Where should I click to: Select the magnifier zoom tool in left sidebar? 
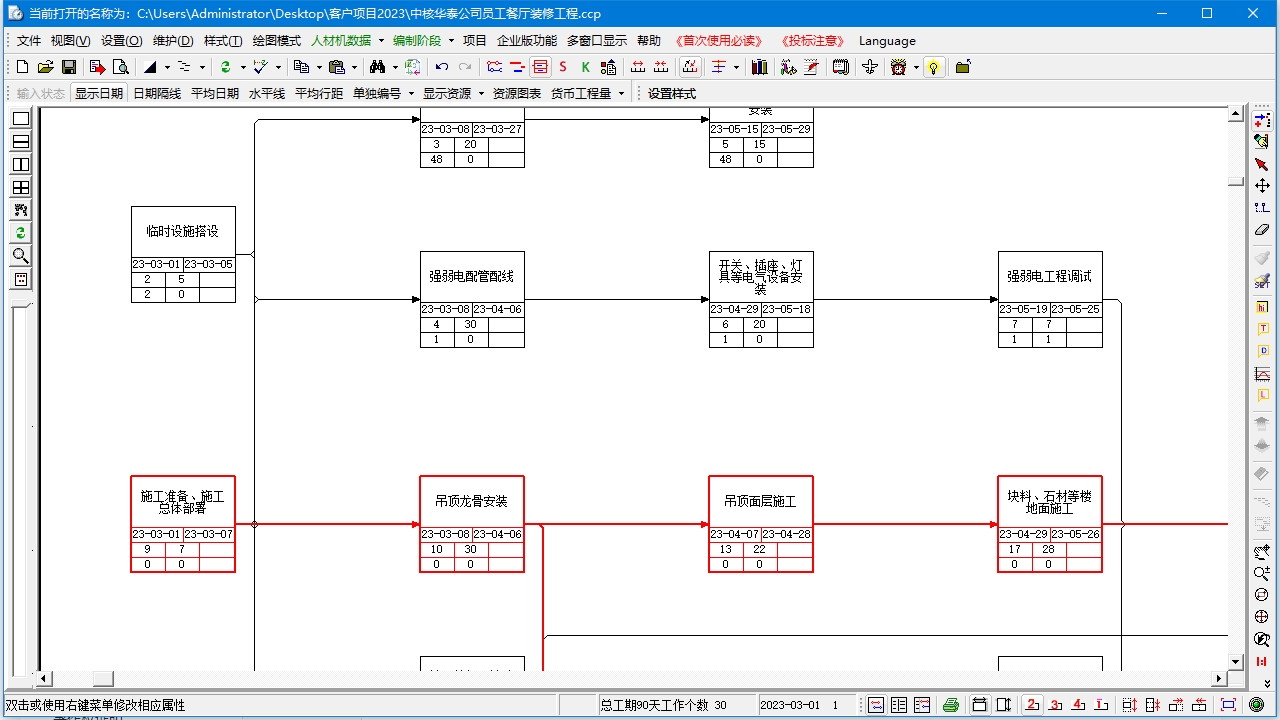pyautogui.click(x=20, y=256)
